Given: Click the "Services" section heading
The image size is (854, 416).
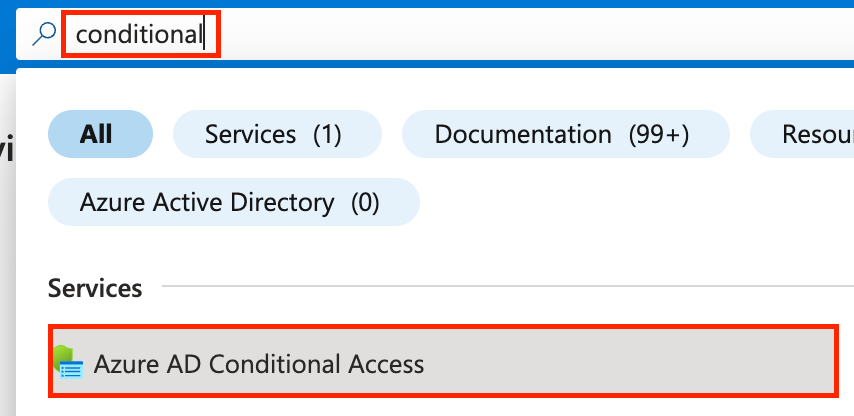Looking at the screenshot, I should point(95,288).
